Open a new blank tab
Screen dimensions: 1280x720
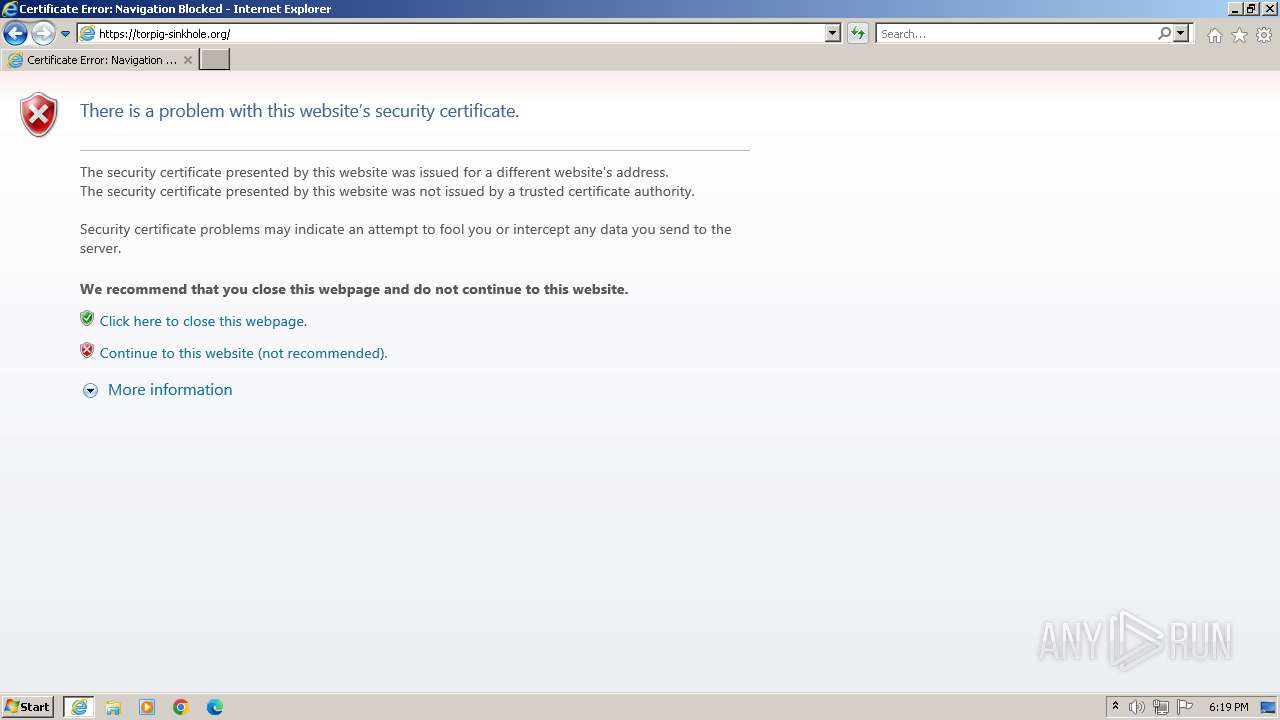pos(215,60)
